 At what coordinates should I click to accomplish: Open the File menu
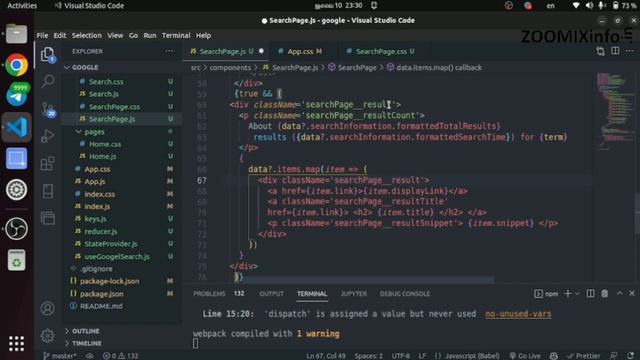[42, 36]
